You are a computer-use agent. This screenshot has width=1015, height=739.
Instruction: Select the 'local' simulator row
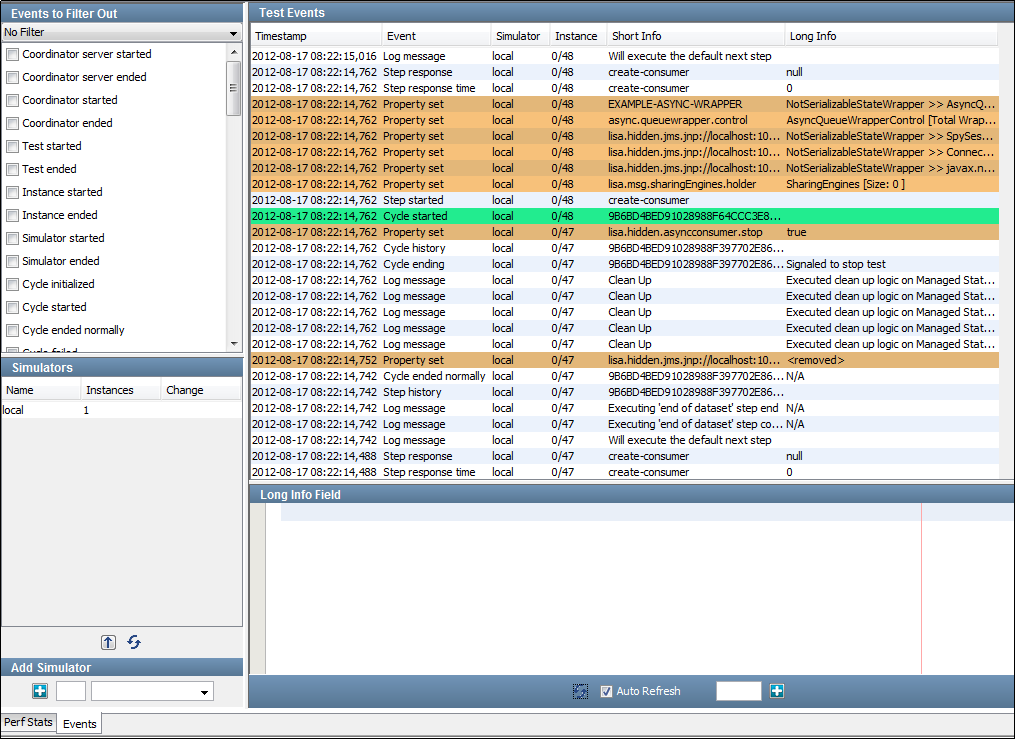[x=122, y=410]
